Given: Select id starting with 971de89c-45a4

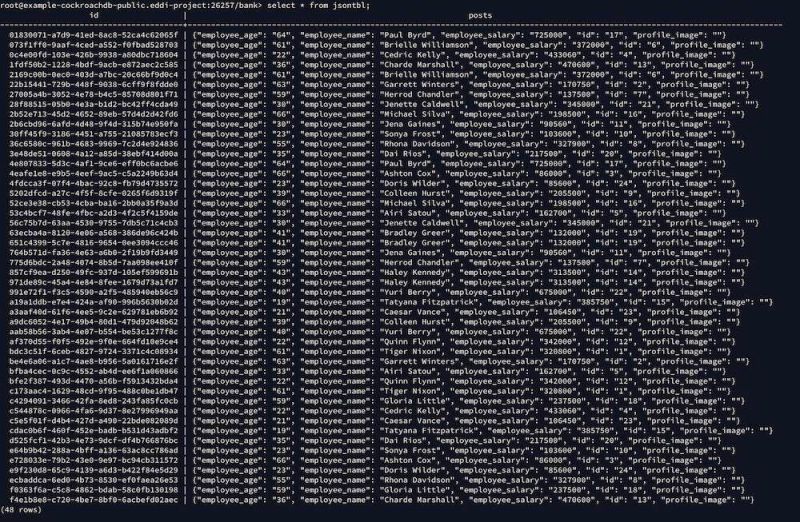Looking at the screenshot, I should pos(93,282).
